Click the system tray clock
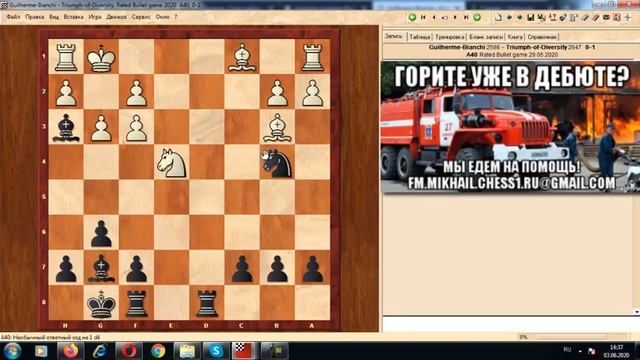 tap(616, 351)
